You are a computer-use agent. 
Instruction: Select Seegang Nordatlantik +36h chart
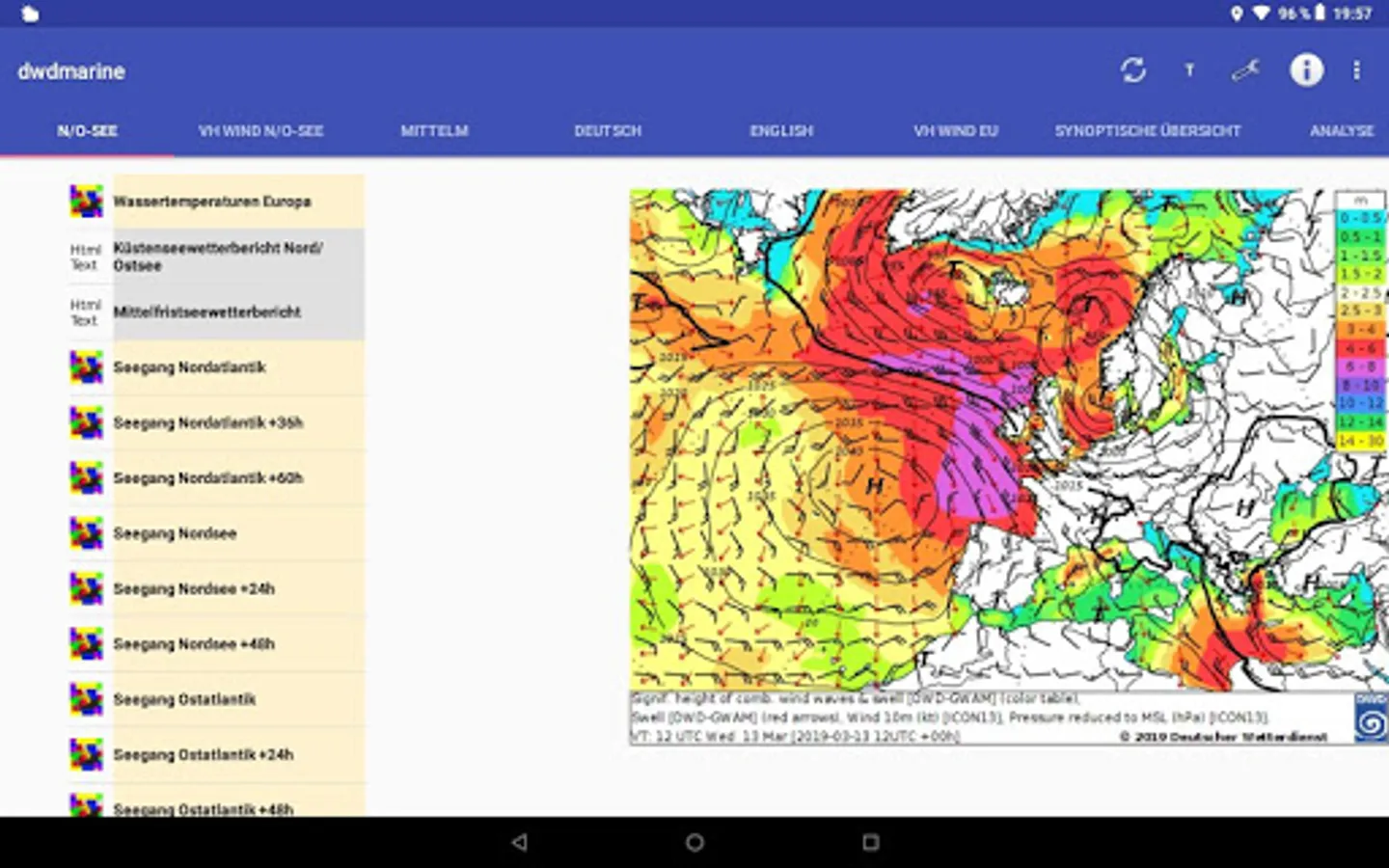239,422
